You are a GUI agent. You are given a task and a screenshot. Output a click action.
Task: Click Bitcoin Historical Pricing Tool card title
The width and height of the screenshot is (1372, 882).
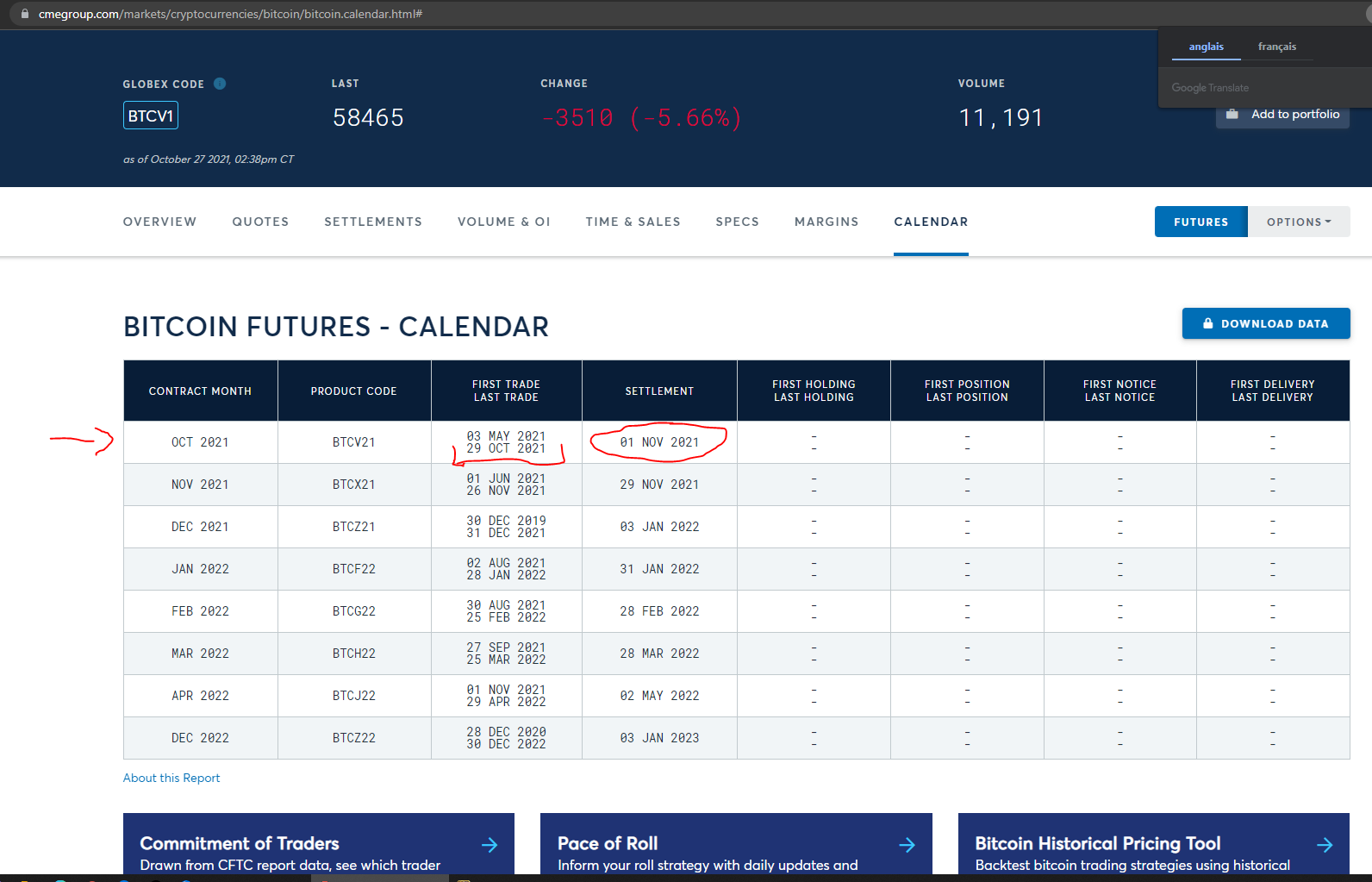pyautogui.click(x=1098, y=843)
